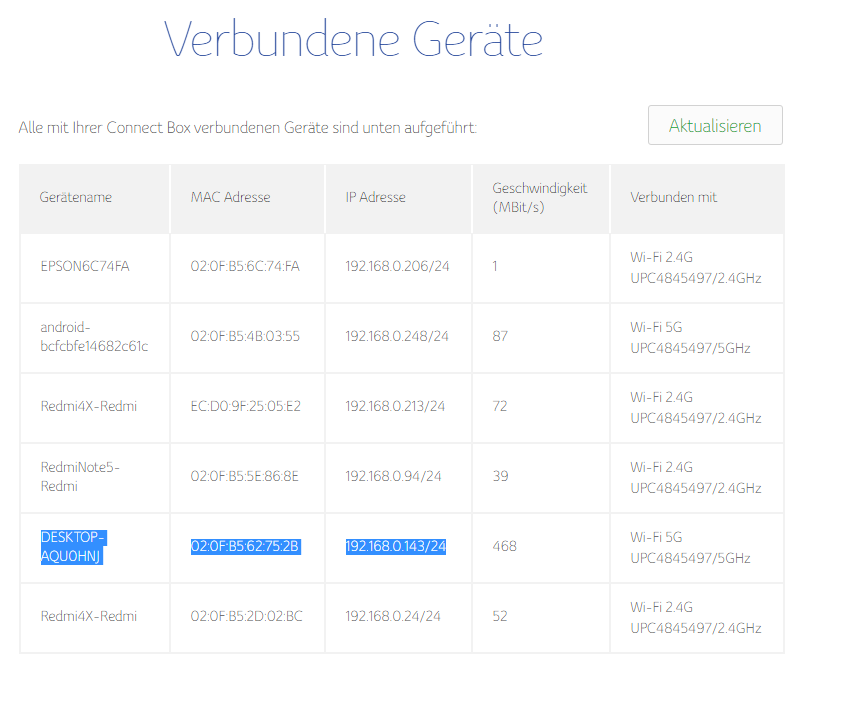Select device name RedmiNote5-Redmi
The image size is (863, 704).
click(80, 477)
